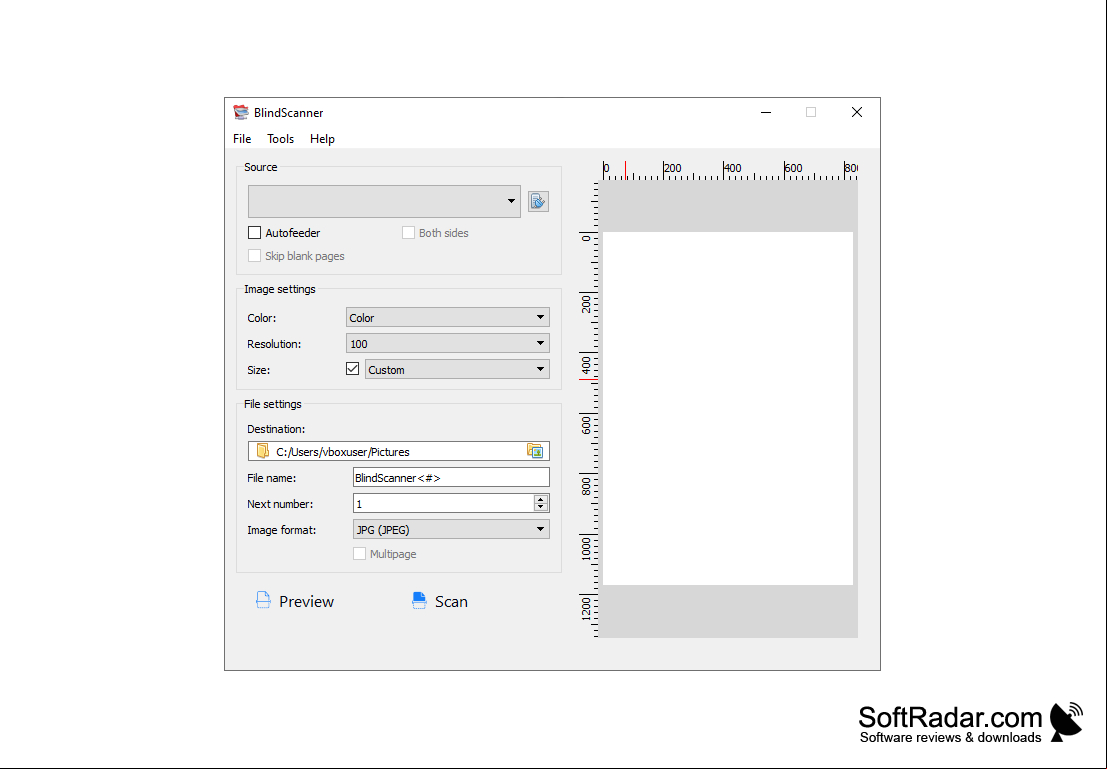Viewport: 1107px width, 769px height.
Task: Minimize the BlindScanner window
Action: tap(766, 112)
